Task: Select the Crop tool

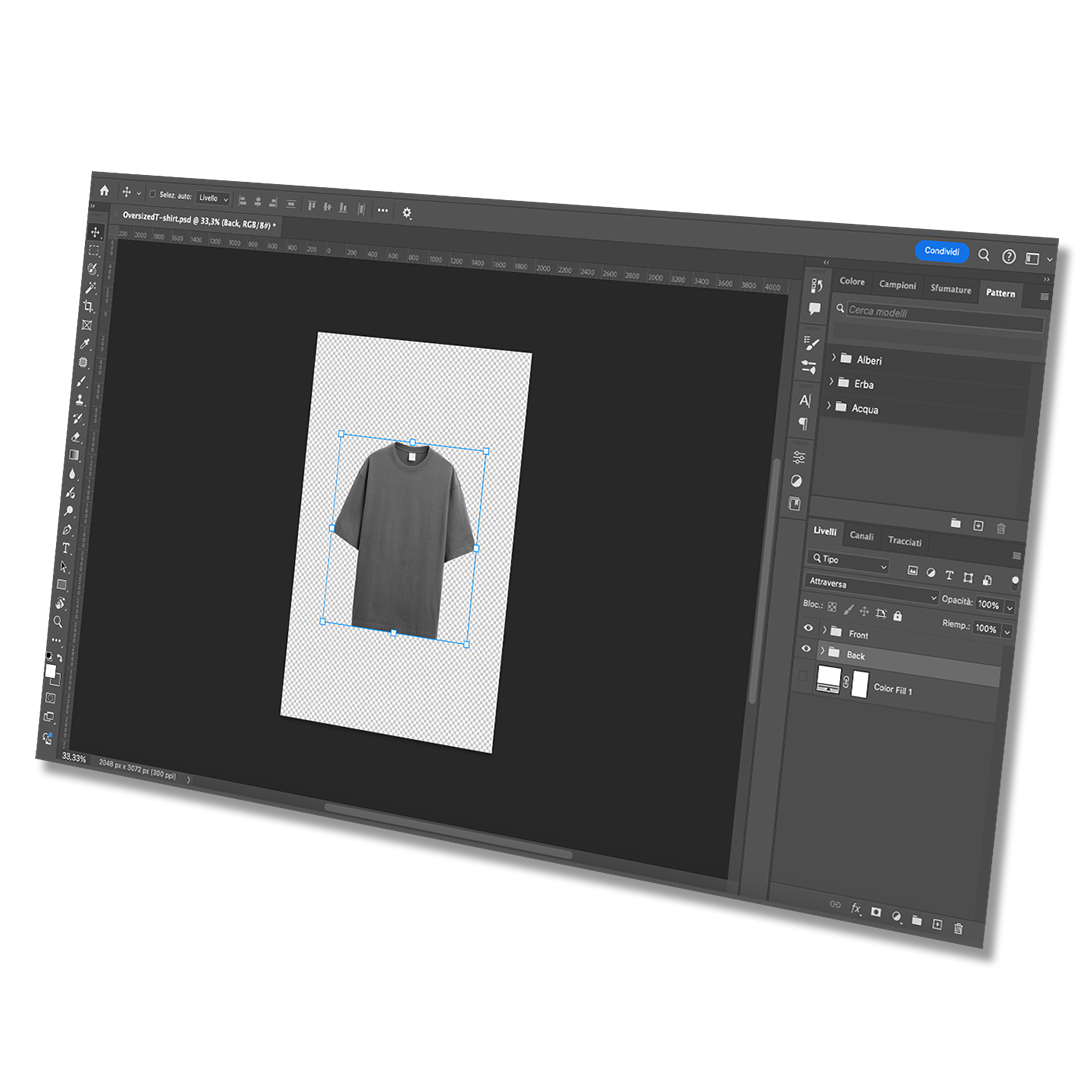Action: click(89, 306)
